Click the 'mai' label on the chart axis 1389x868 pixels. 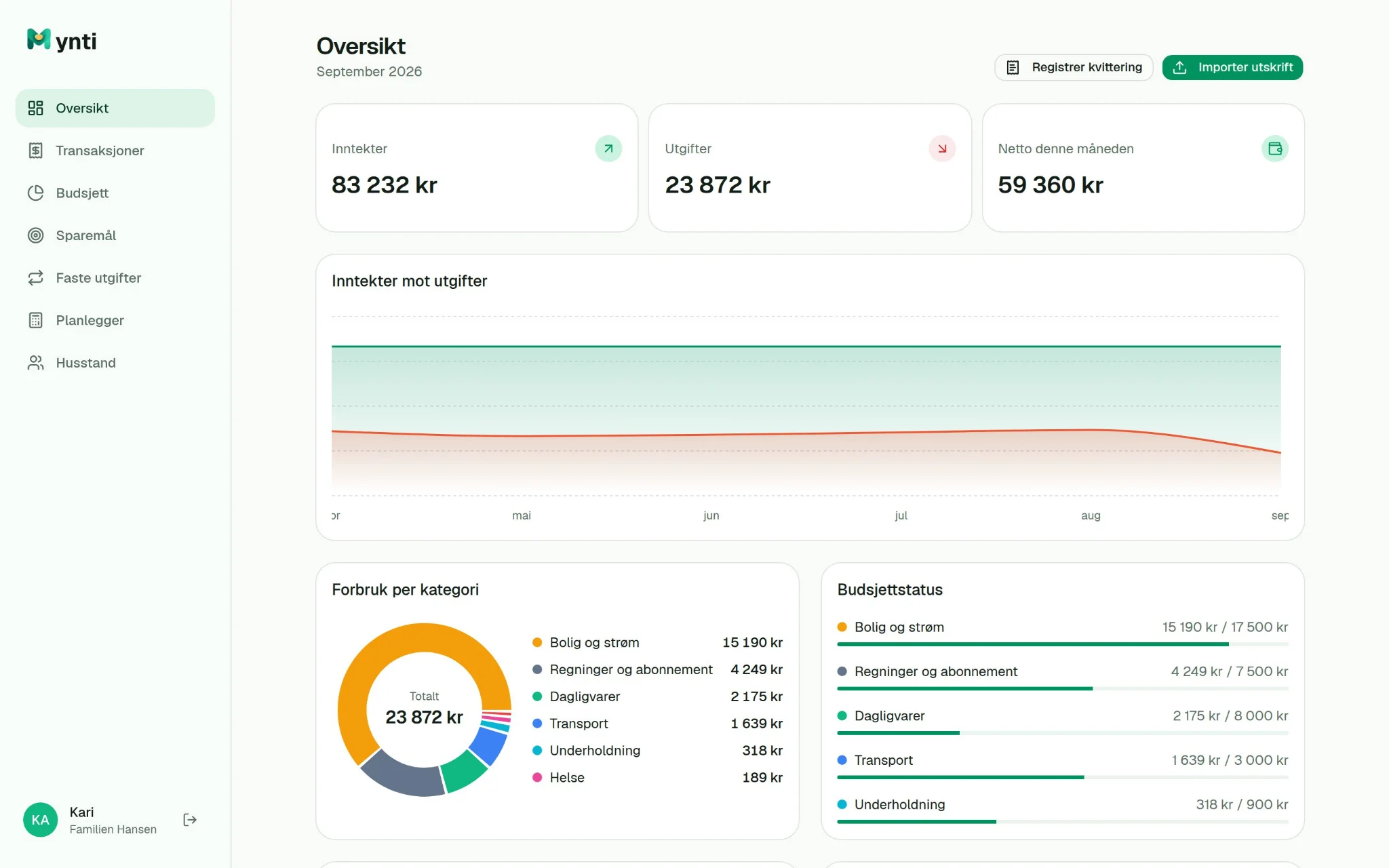coord(522,515)
